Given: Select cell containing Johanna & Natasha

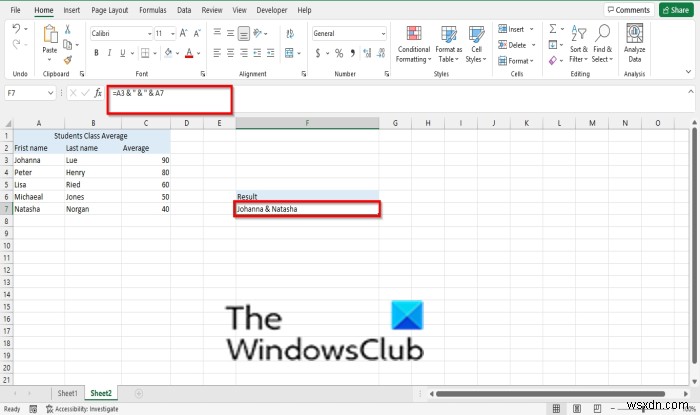Looking at the screenshot, I should (x=307, y=209).
